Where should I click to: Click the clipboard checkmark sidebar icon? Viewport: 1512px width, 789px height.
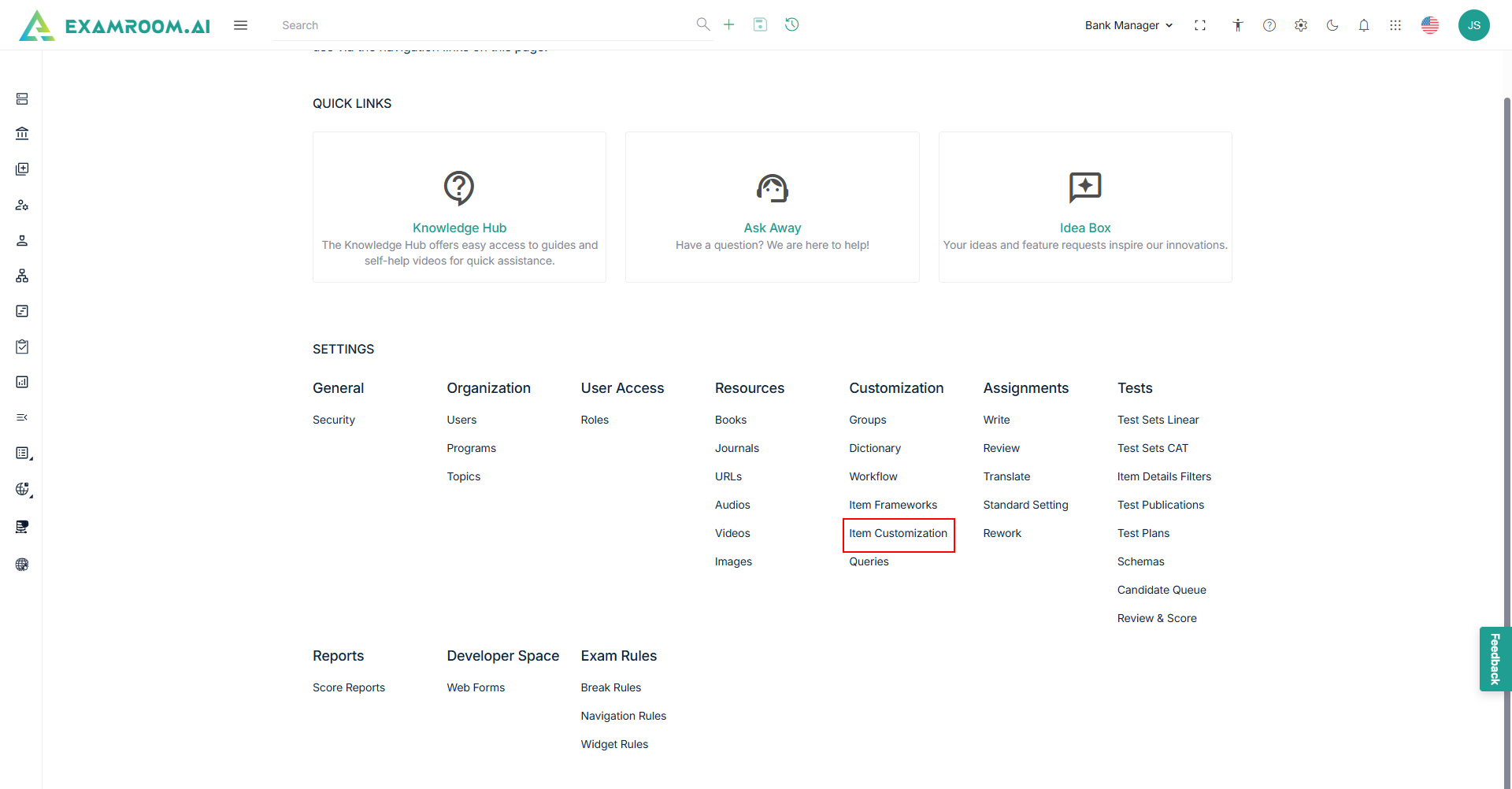(x=22, y=346)
